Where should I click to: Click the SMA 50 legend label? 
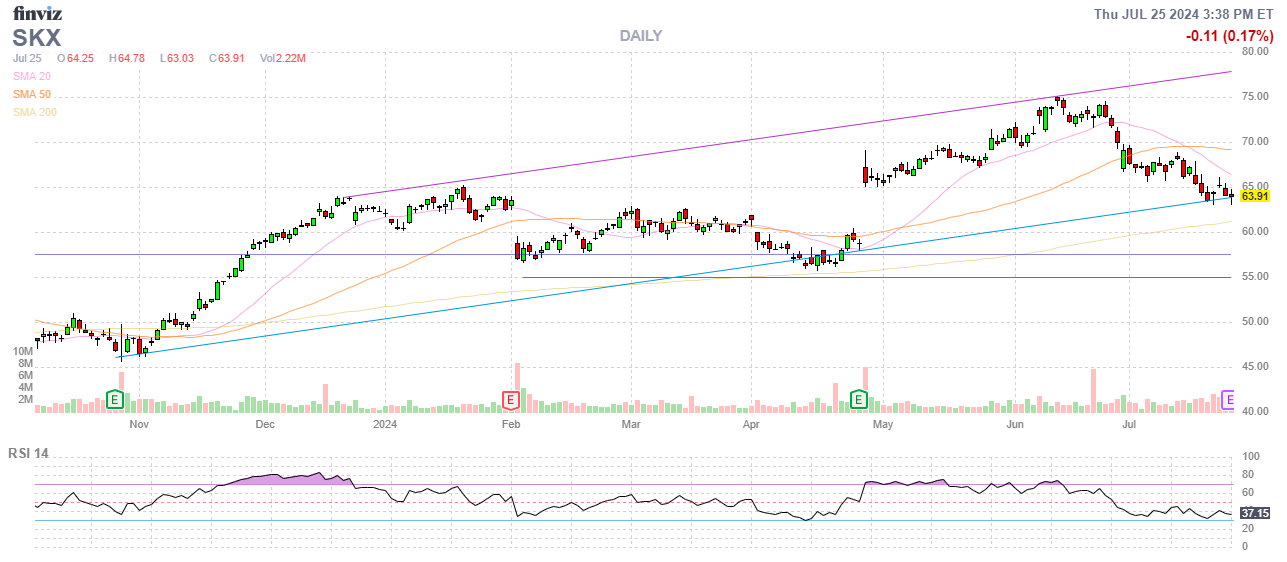point(31,94)
